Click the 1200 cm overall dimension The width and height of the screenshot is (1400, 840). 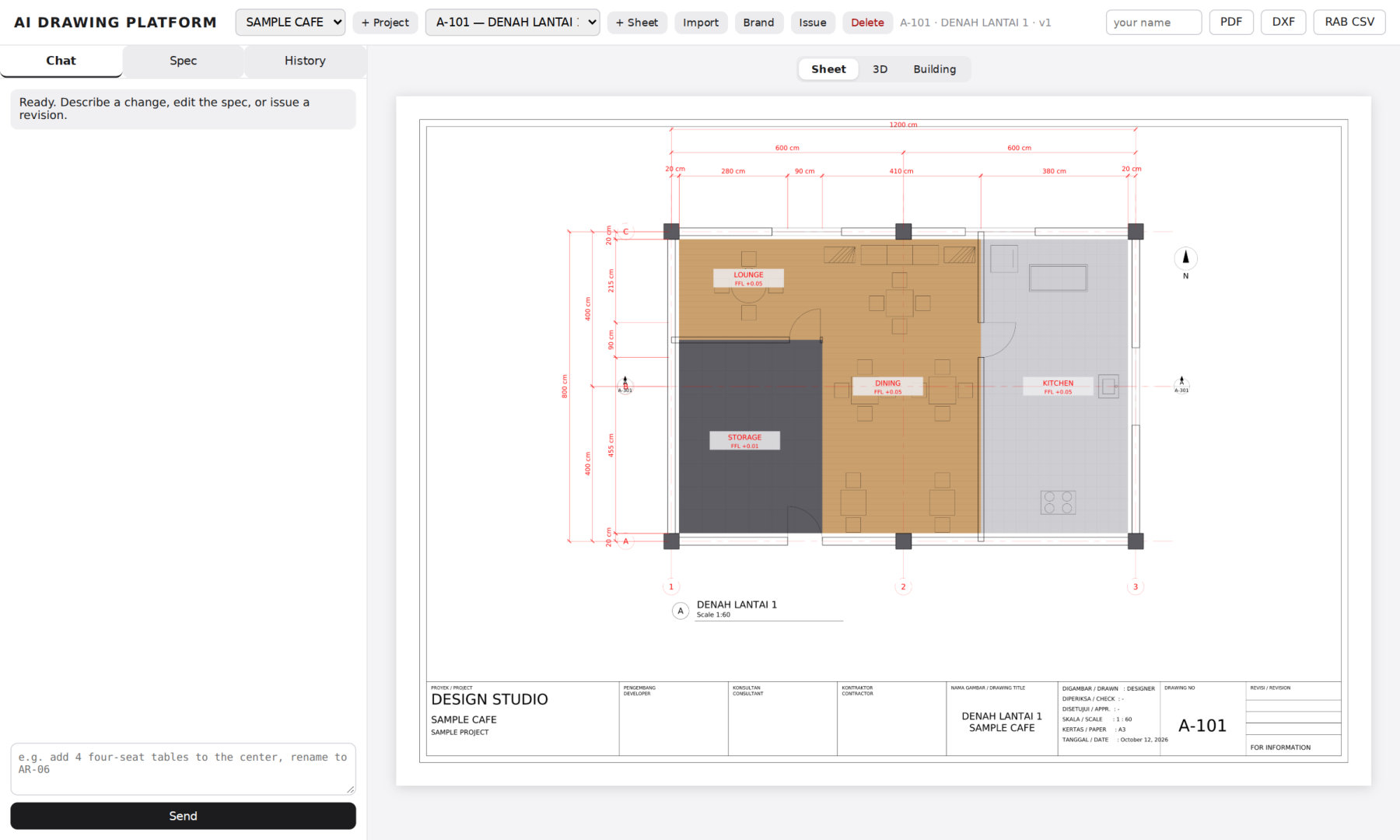point(903,124)
